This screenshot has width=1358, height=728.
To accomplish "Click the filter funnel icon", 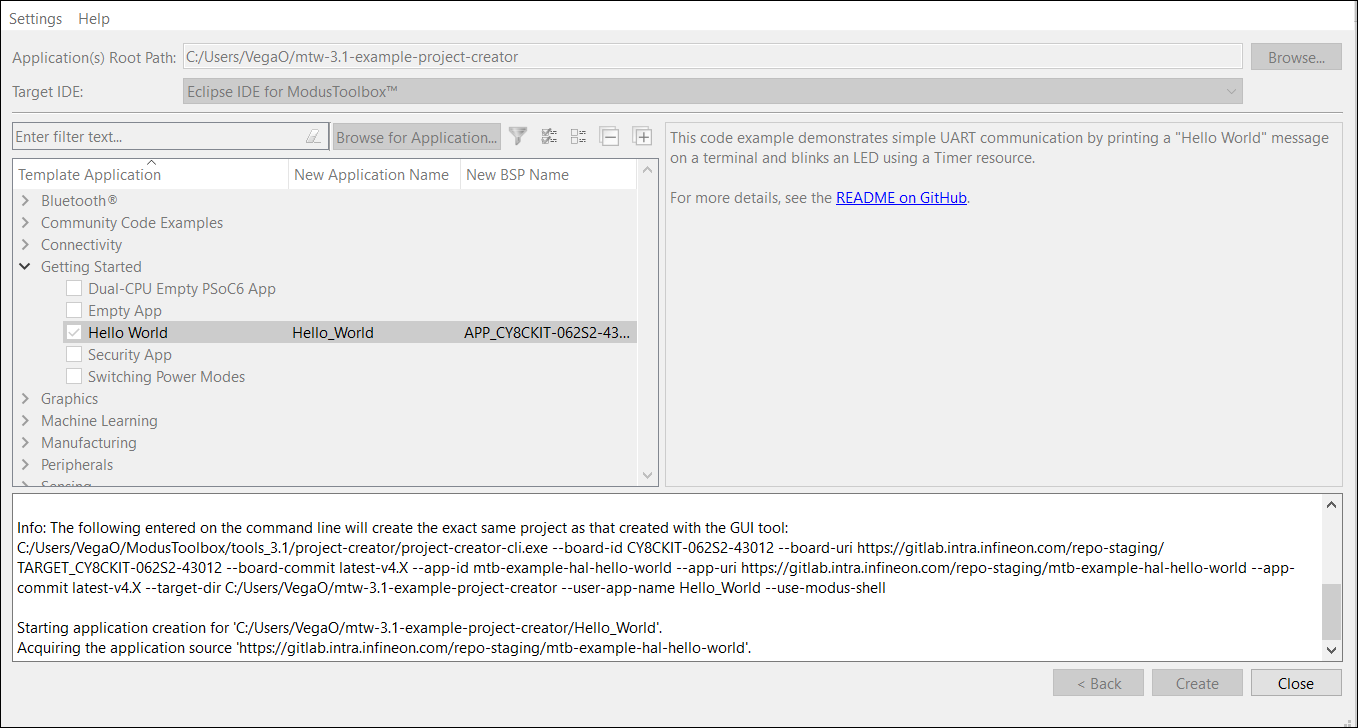I will click(518, 136).
